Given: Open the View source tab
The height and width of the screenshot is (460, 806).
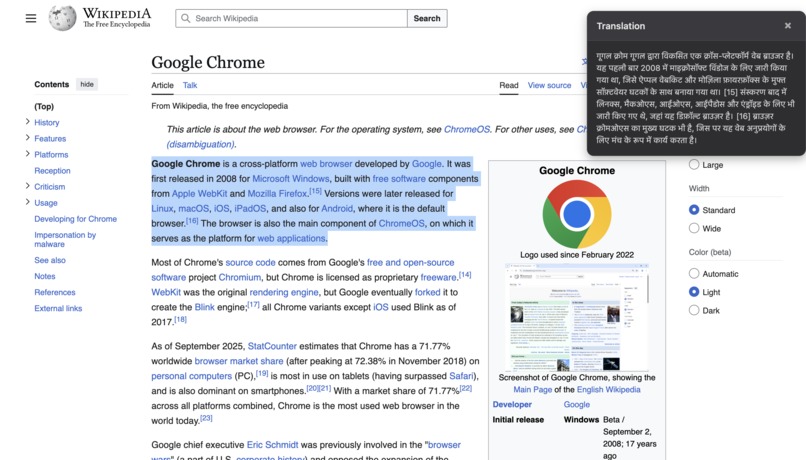Looking at the screenshot, I should pyautogui.click(x=549, y=85).
